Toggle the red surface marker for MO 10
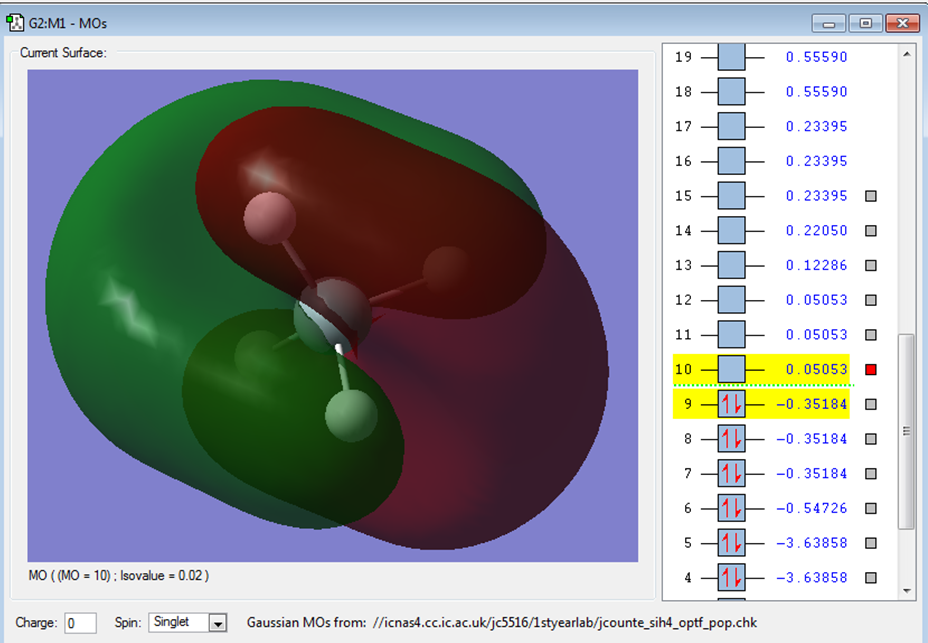 tap(871, 369)
